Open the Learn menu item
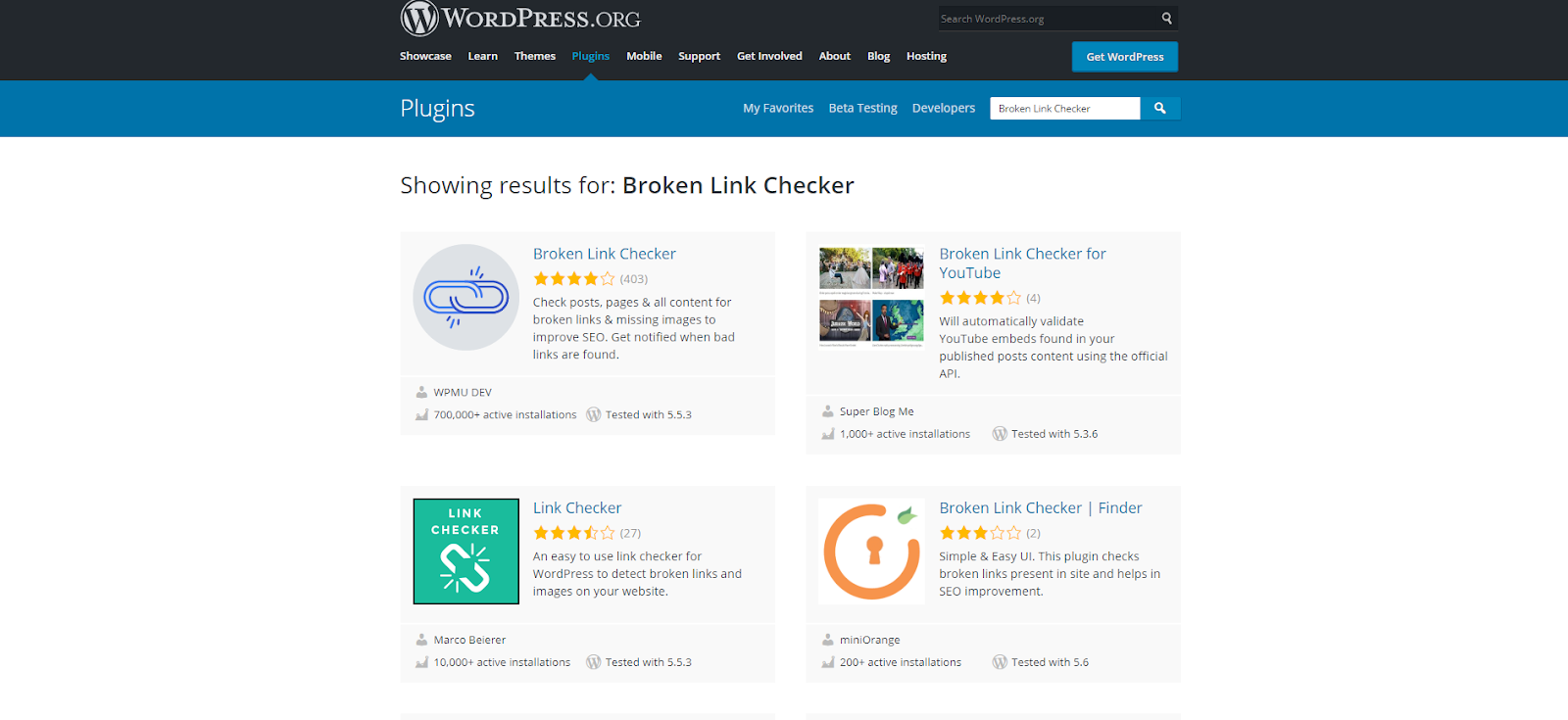This screenshot has height=720, width=1568. [x=483, y=56]
